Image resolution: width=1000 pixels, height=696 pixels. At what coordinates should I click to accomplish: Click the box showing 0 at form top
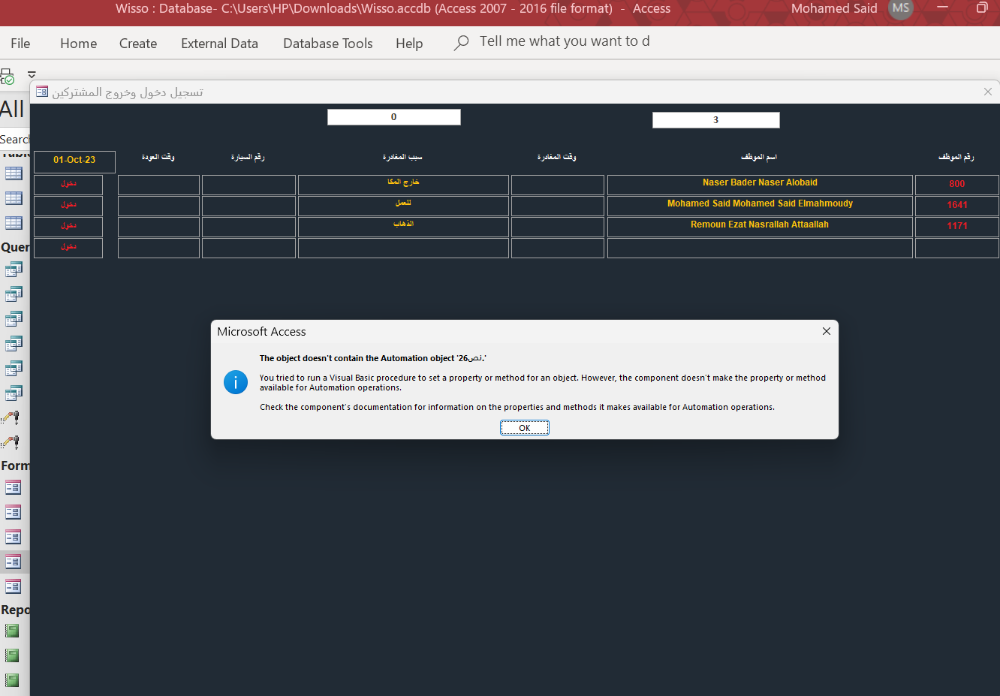pos(393,117)
